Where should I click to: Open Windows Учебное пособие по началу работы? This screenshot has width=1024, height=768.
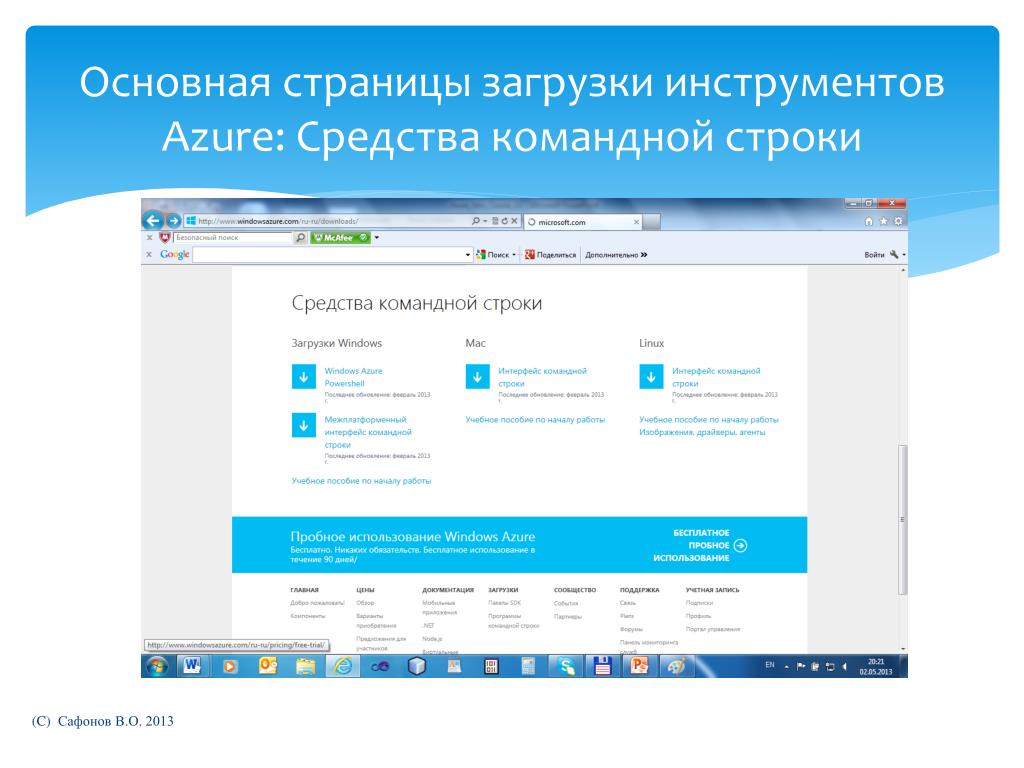(361, 481)
